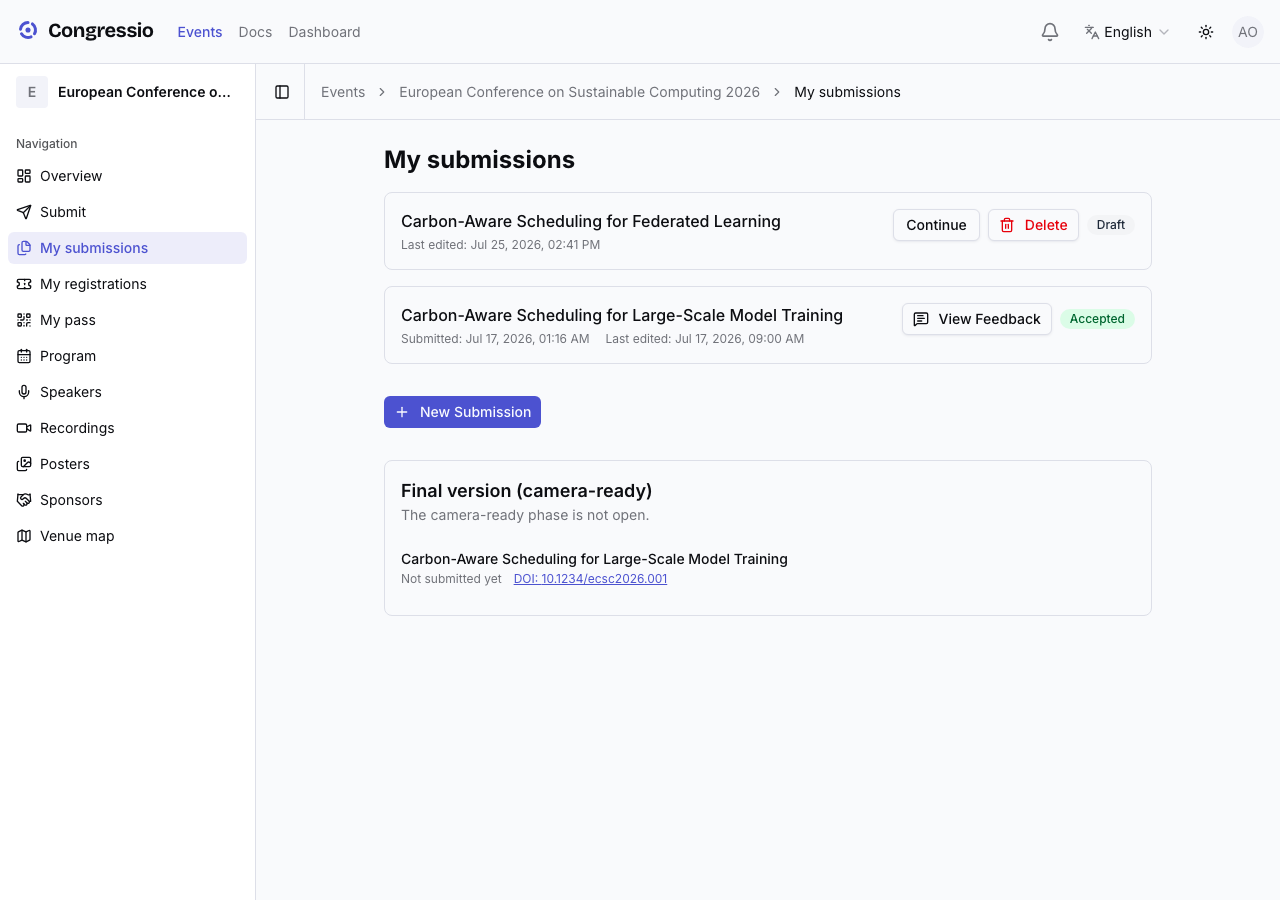Collapse the sidebar panel icon
Screen dimensions: 1280x900
coord(282,92)
